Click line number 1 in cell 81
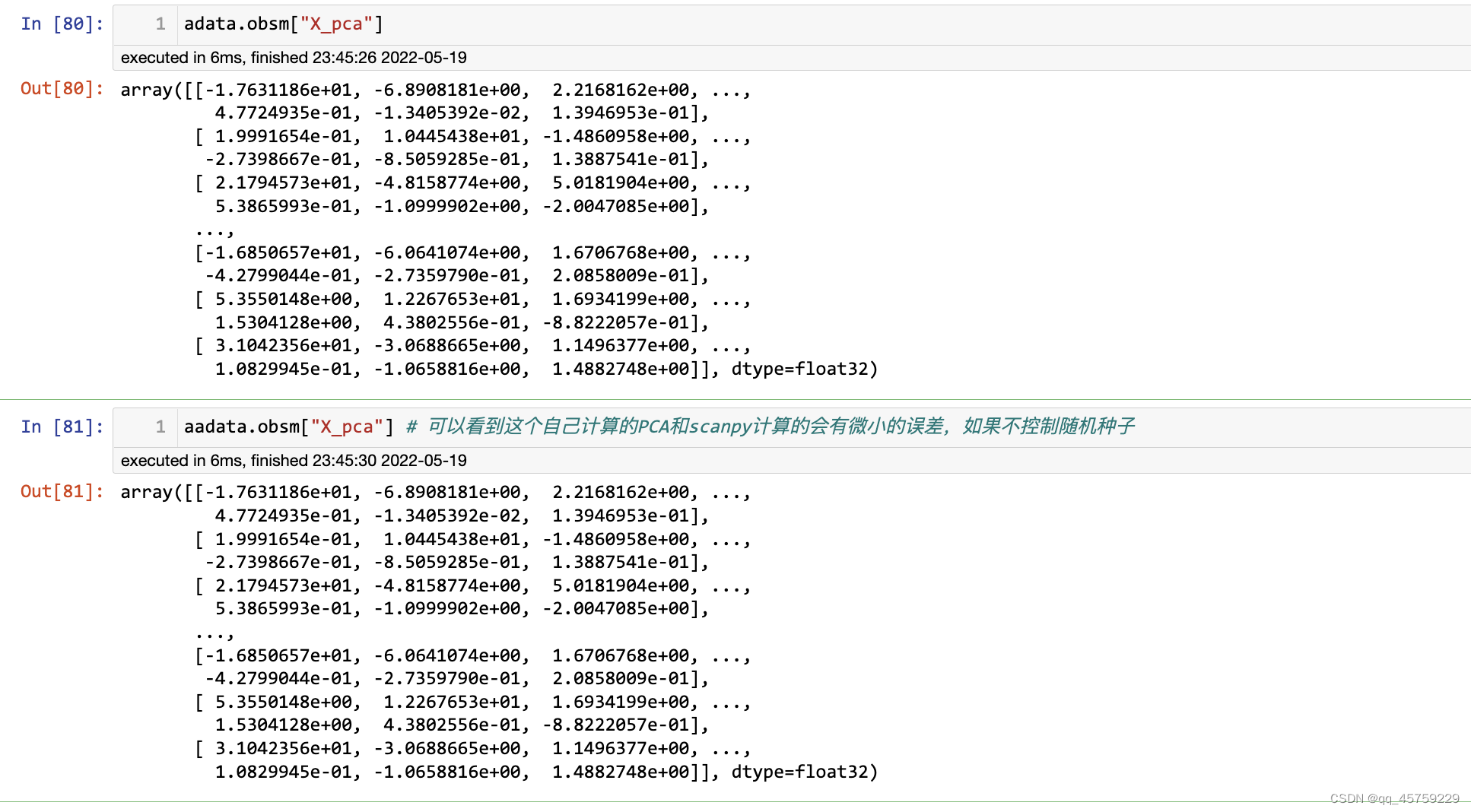Viewport: 1471px width, 812px height. (160, 427)
